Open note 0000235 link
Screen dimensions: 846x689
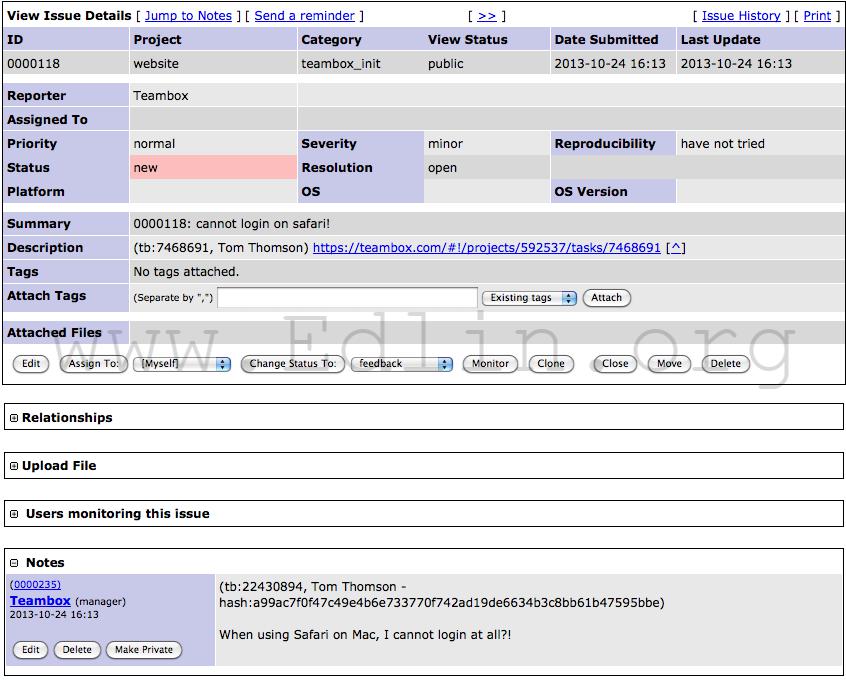(x=36, y=585)
